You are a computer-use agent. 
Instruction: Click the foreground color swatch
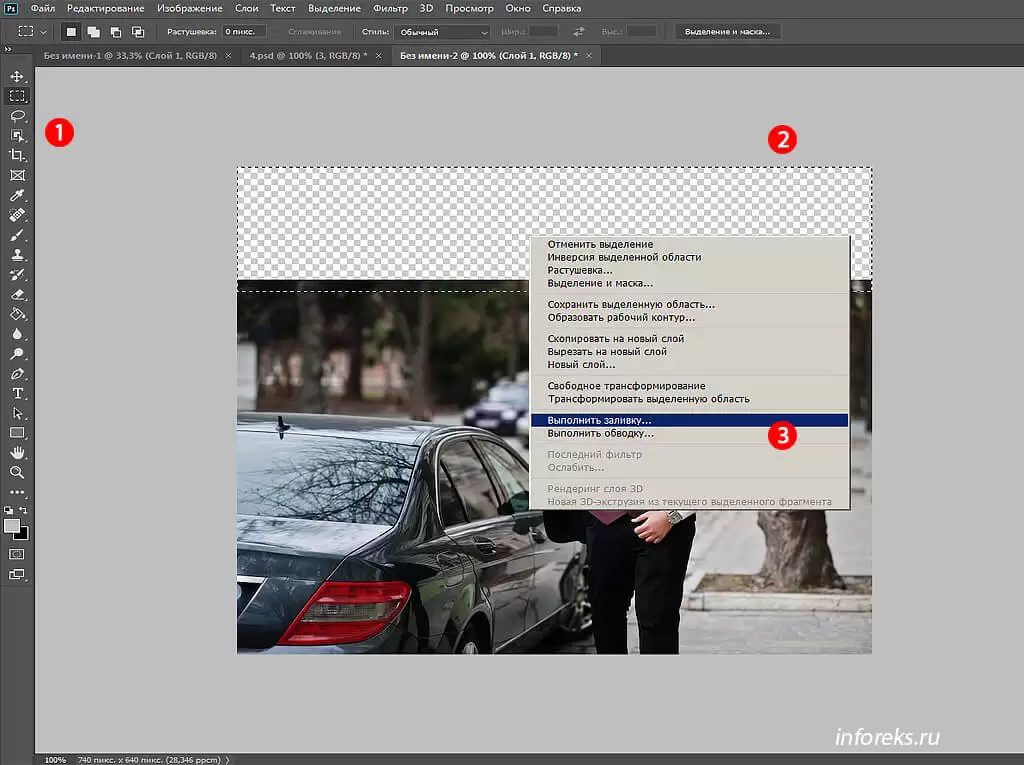[x=12, y=526]
